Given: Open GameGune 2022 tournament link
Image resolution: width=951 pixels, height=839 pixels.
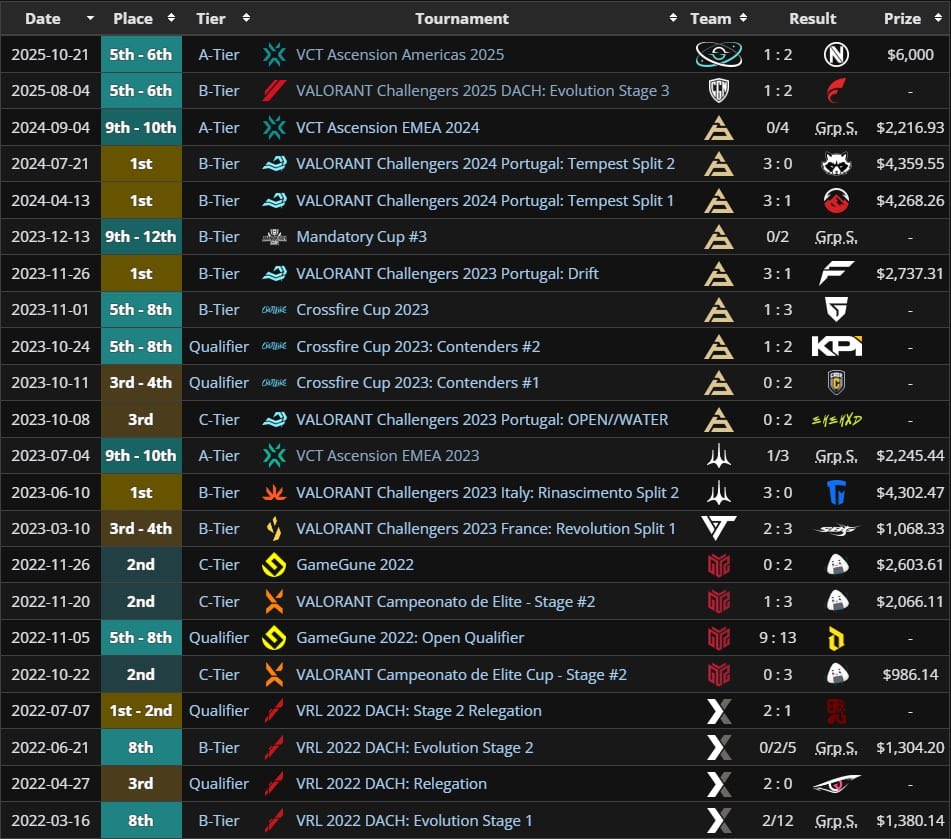Looking at the screenshot, I should pos(355,565).
